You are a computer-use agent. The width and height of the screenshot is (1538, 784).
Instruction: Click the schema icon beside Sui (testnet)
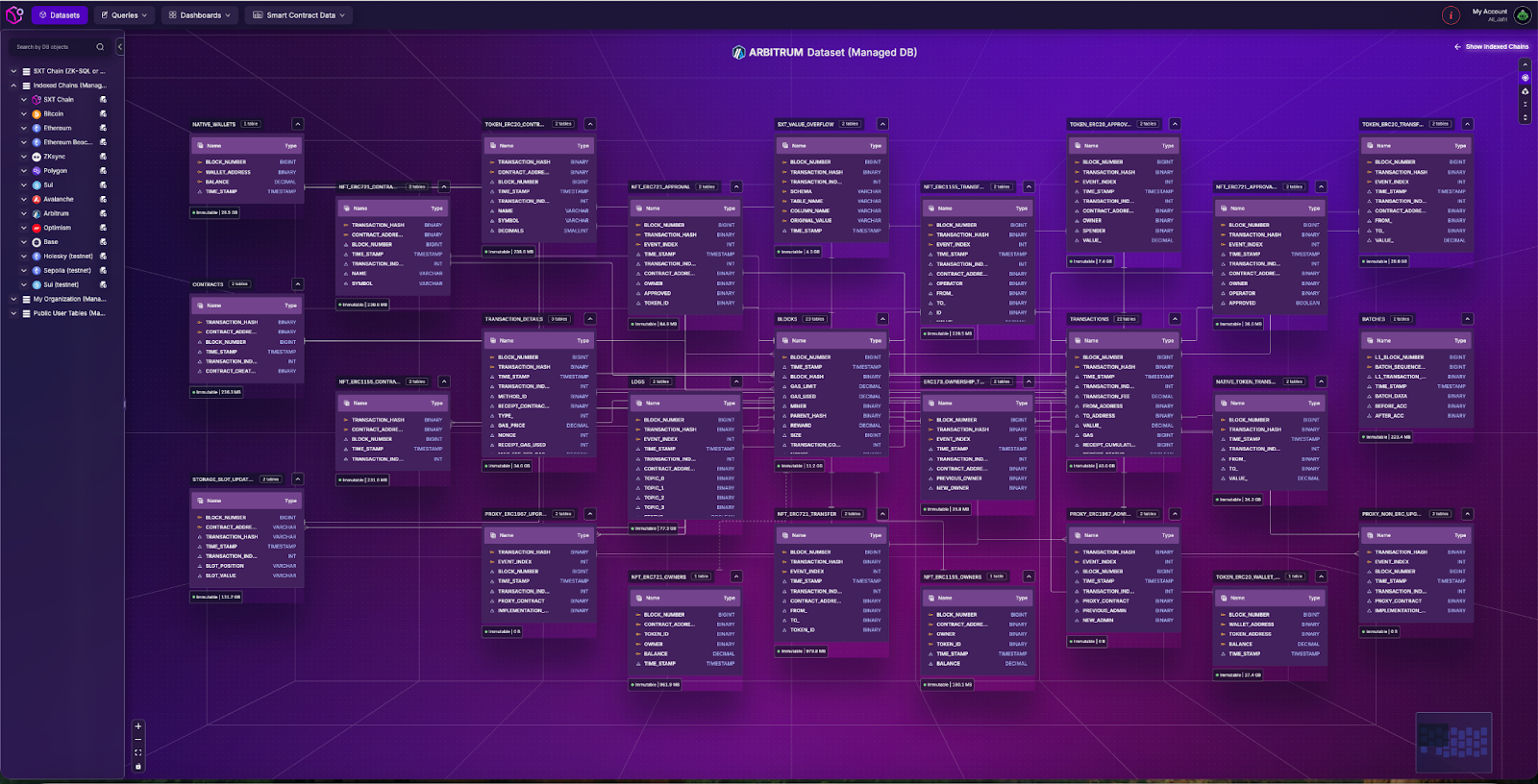(103, 284)
